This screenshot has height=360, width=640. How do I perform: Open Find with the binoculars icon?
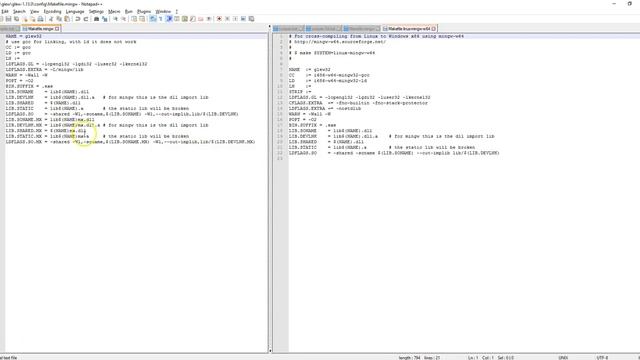[97, 19]
